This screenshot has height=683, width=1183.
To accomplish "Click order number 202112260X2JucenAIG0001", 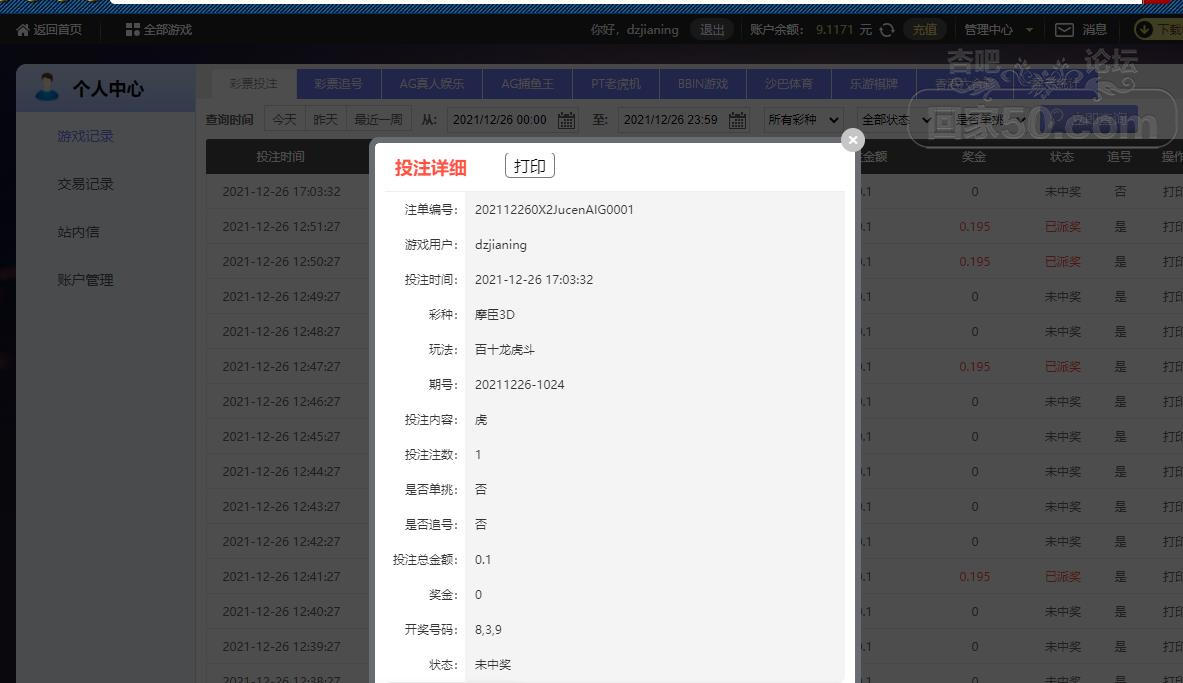I will [x=555, y=210].
